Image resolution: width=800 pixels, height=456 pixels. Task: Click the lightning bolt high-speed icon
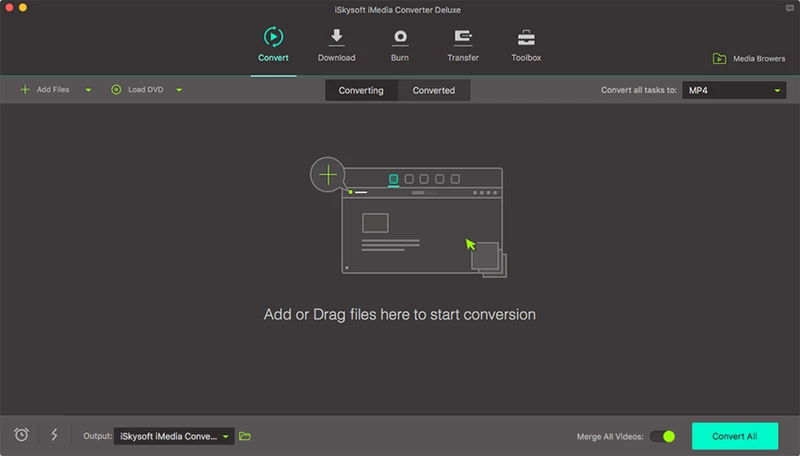[x=54, y=435]
